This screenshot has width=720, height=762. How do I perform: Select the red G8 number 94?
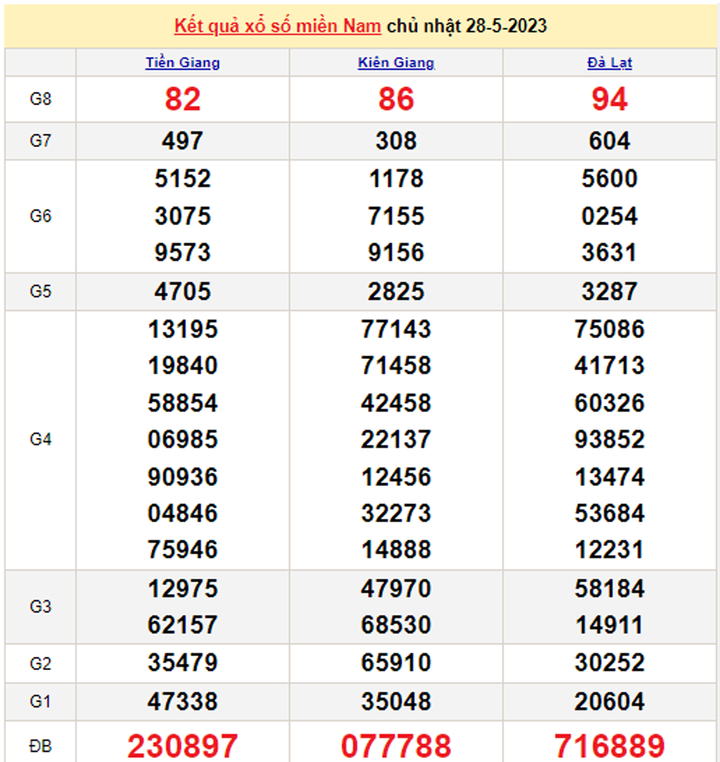pyautogui.click(x=610, y=99)
